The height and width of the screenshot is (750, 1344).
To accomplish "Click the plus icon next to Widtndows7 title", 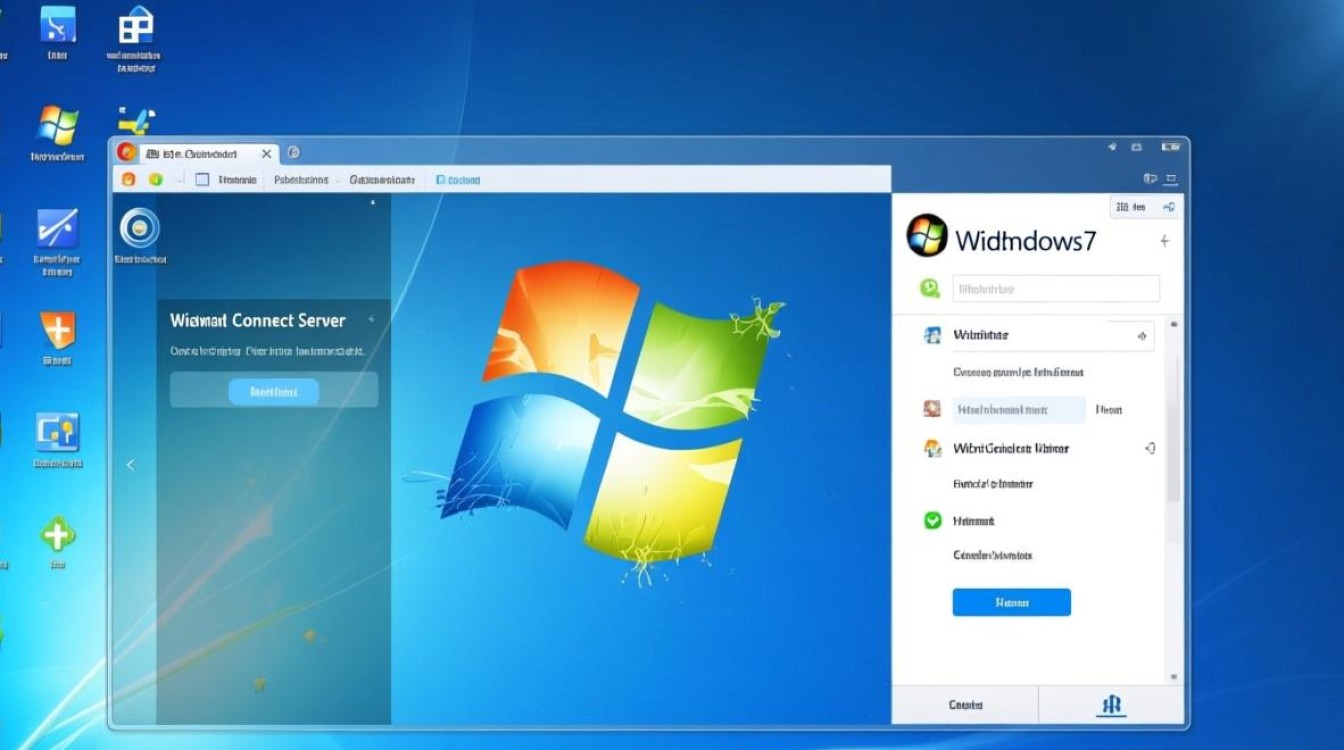I will coord(1164,241).
